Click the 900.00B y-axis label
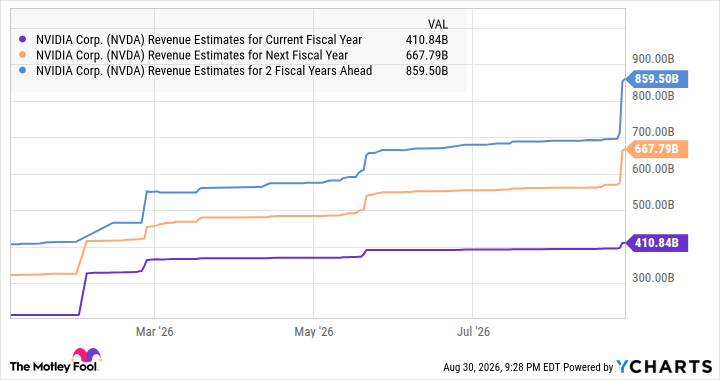Image resolution: width=720 pixels, height=380 pixels. tap(653, 59)
